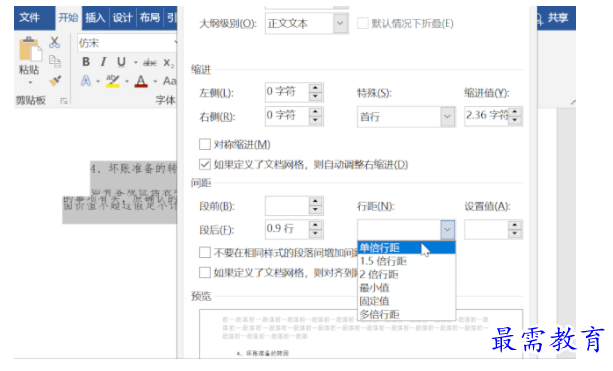The width and height of the screenshot is (613, 371).
Task: Open clipboard pane launcher
Action: click(63, 101)
